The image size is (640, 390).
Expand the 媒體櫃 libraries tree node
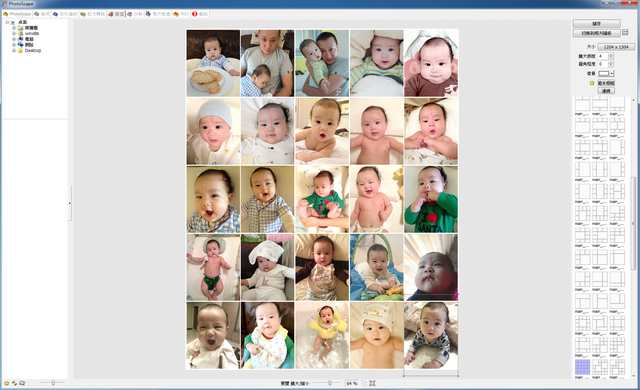tap(14, 28)
